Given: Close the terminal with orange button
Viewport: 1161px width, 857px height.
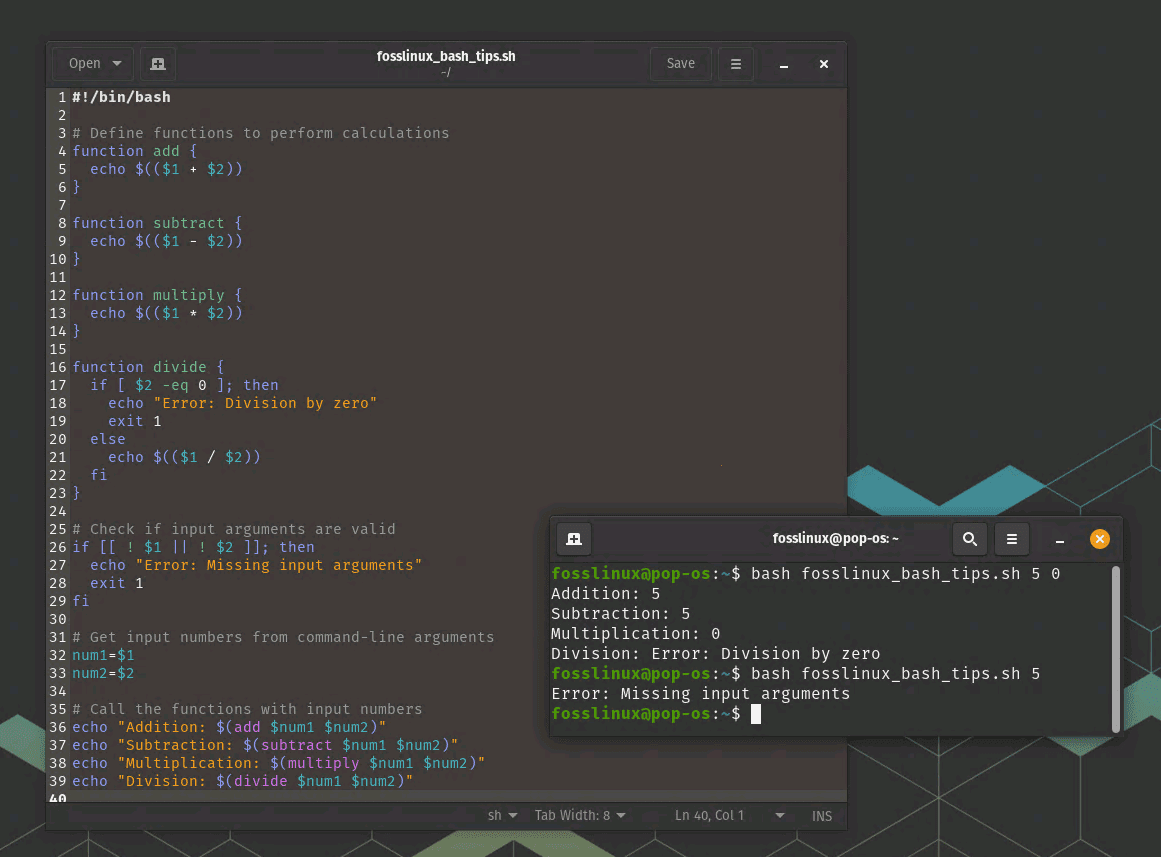Looking at the screenshot, I should point(1099,539).
